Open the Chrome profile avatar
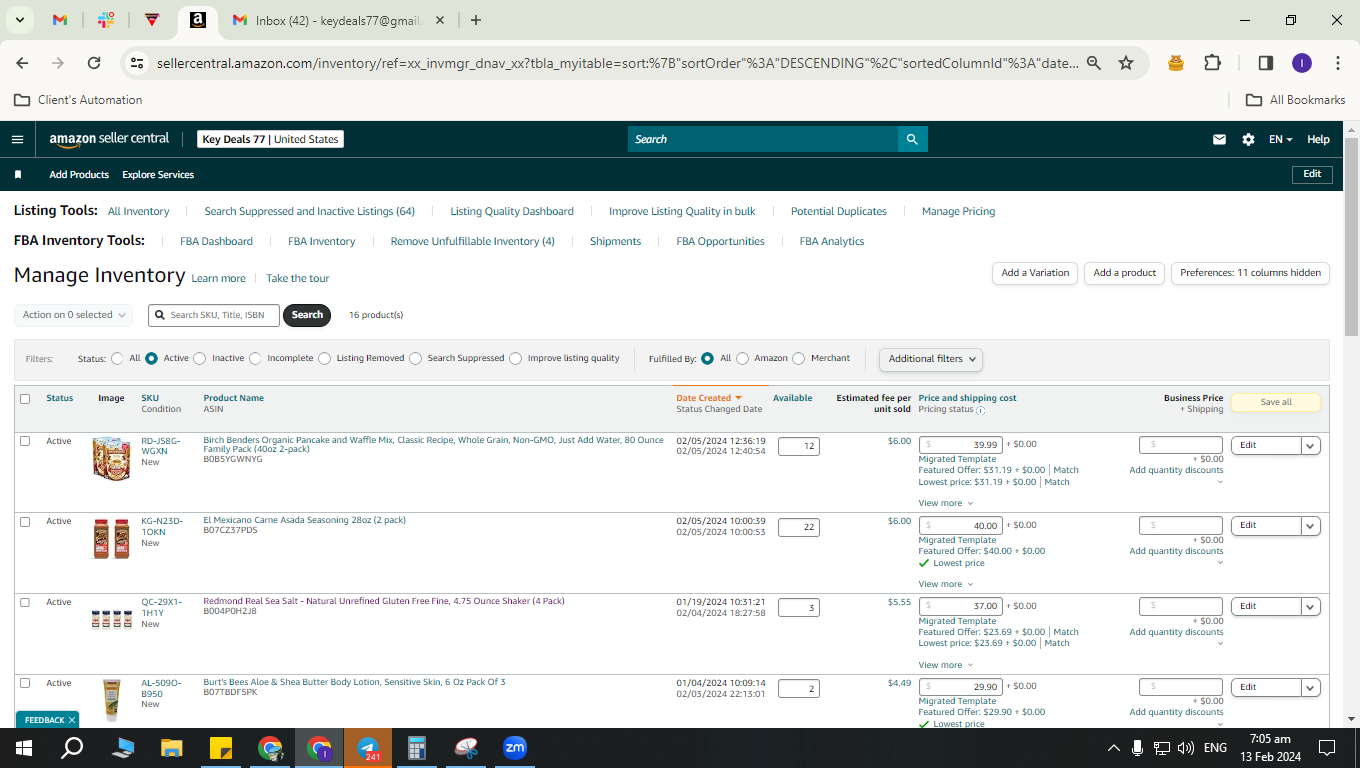 [1301, 63]
